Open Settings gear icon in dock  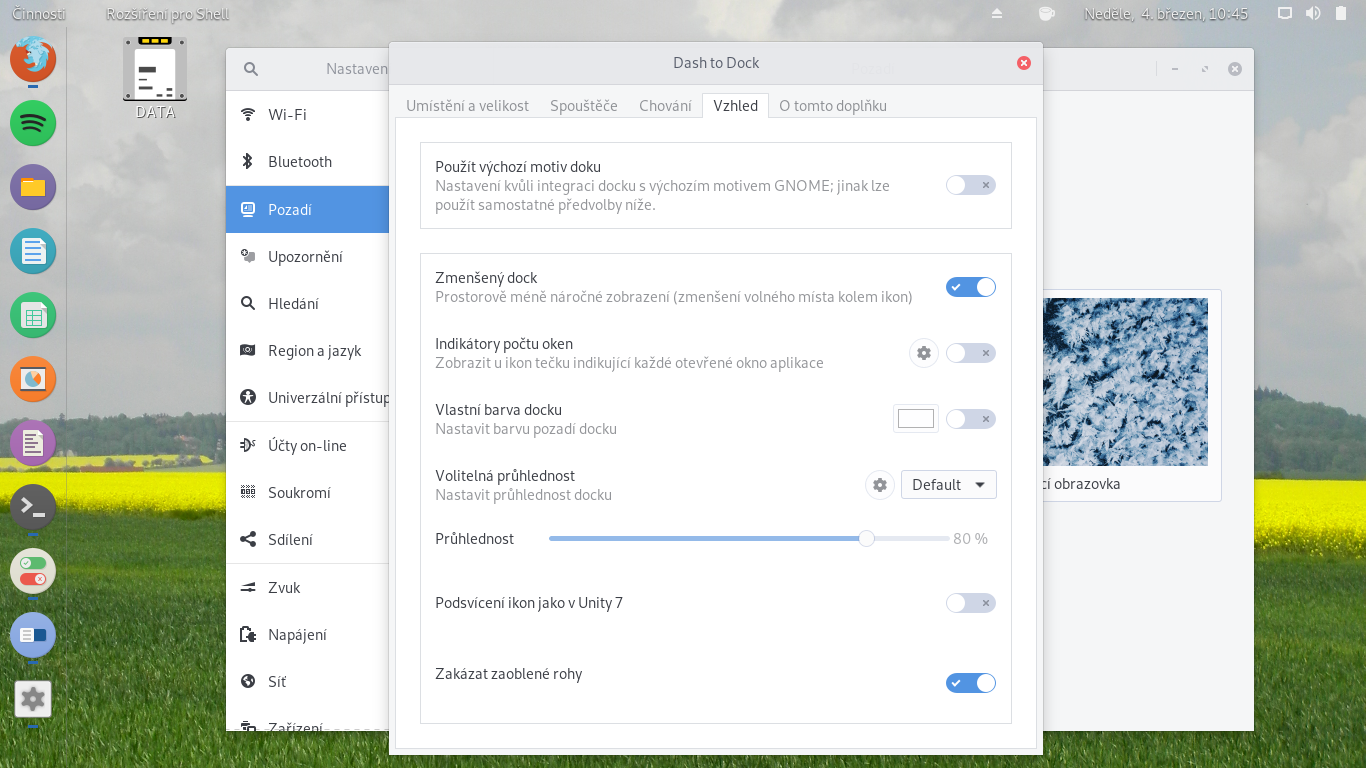click(x=33, y=699)
